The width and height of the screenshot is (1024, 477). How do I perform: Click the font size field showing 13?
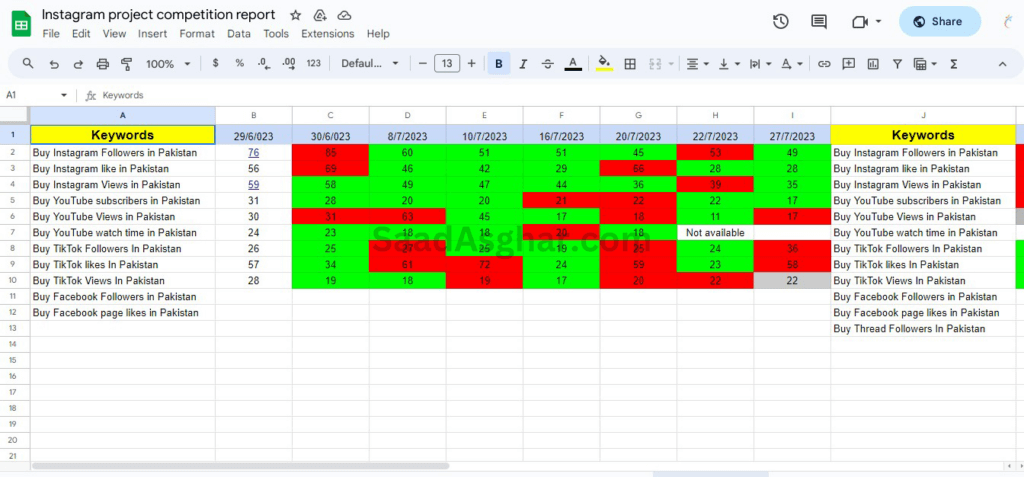(447, 63)
